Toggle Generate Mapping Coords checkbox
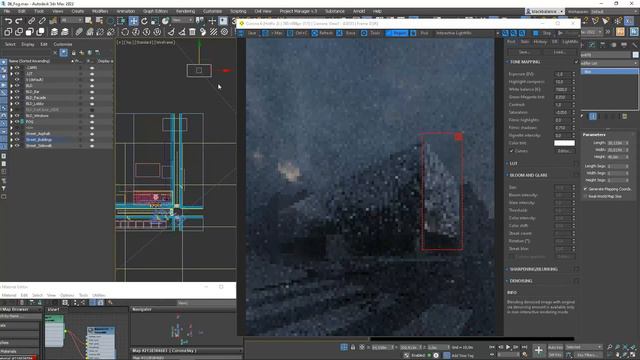 (x=586, y=189)
